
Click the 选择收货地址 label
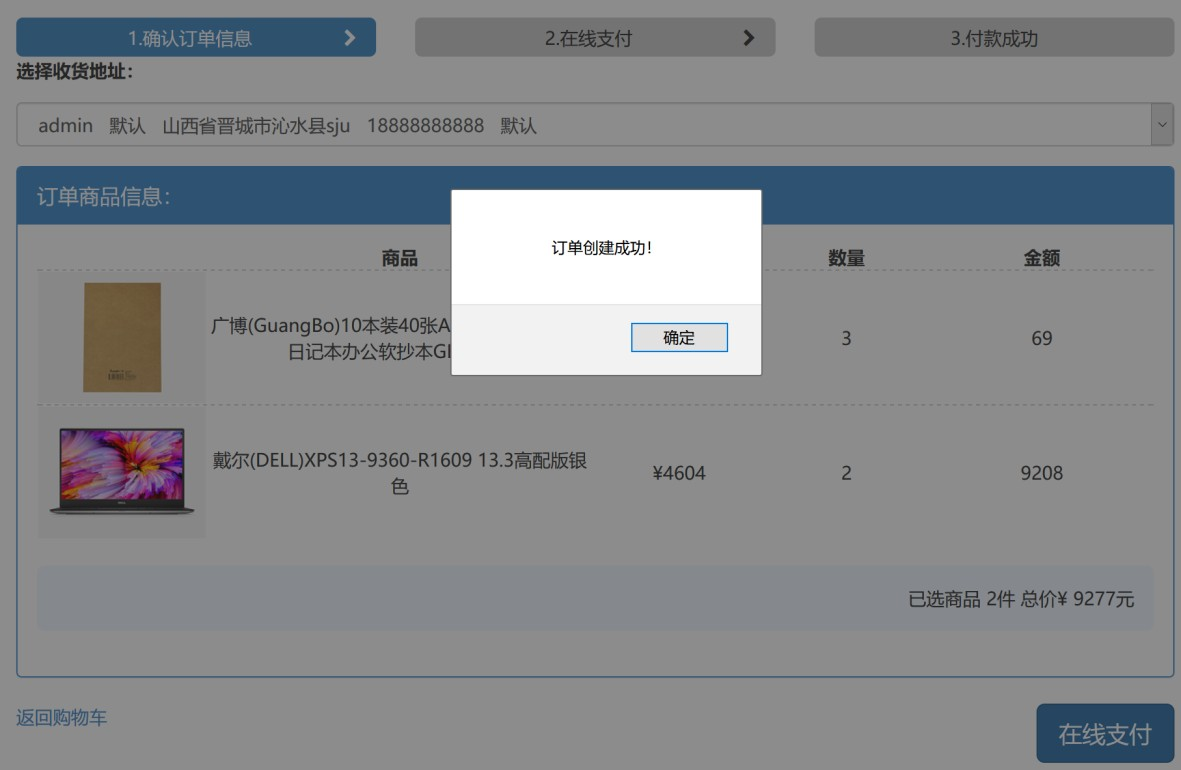[x=75, y=72]
